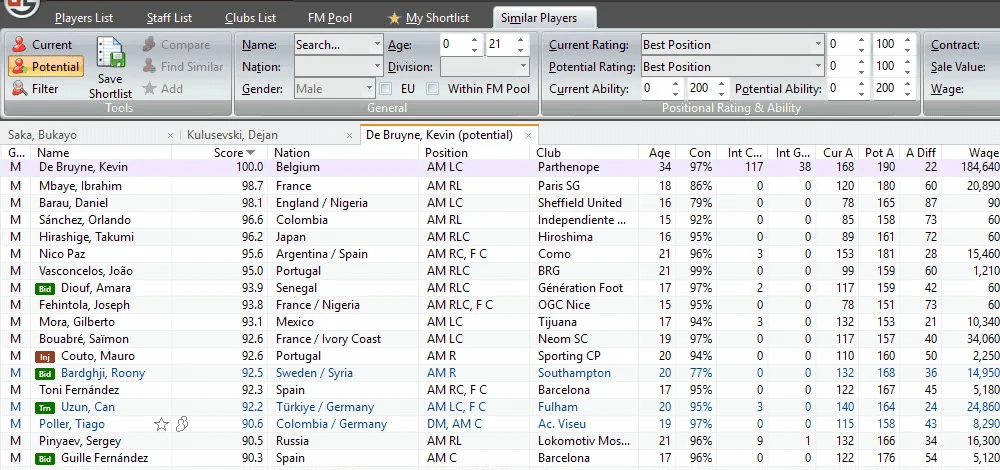Click the scout icon on Poller, Tiago row
1000x470 pixels.
click(x=182, y=424)
